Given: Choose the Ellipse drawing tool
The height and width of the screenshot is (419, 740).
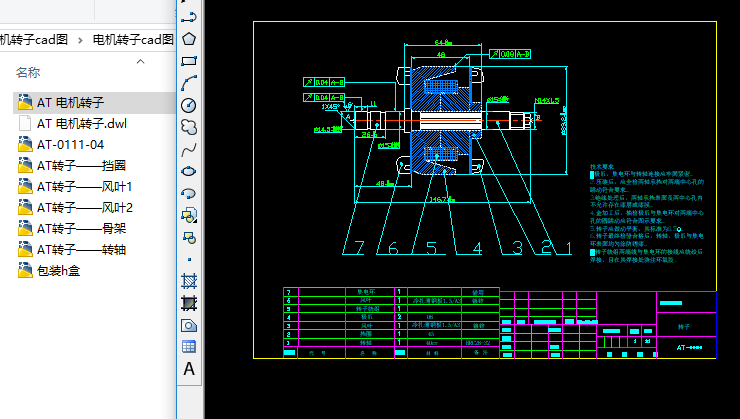Looking at the screenshot, I should click(188, 171).
